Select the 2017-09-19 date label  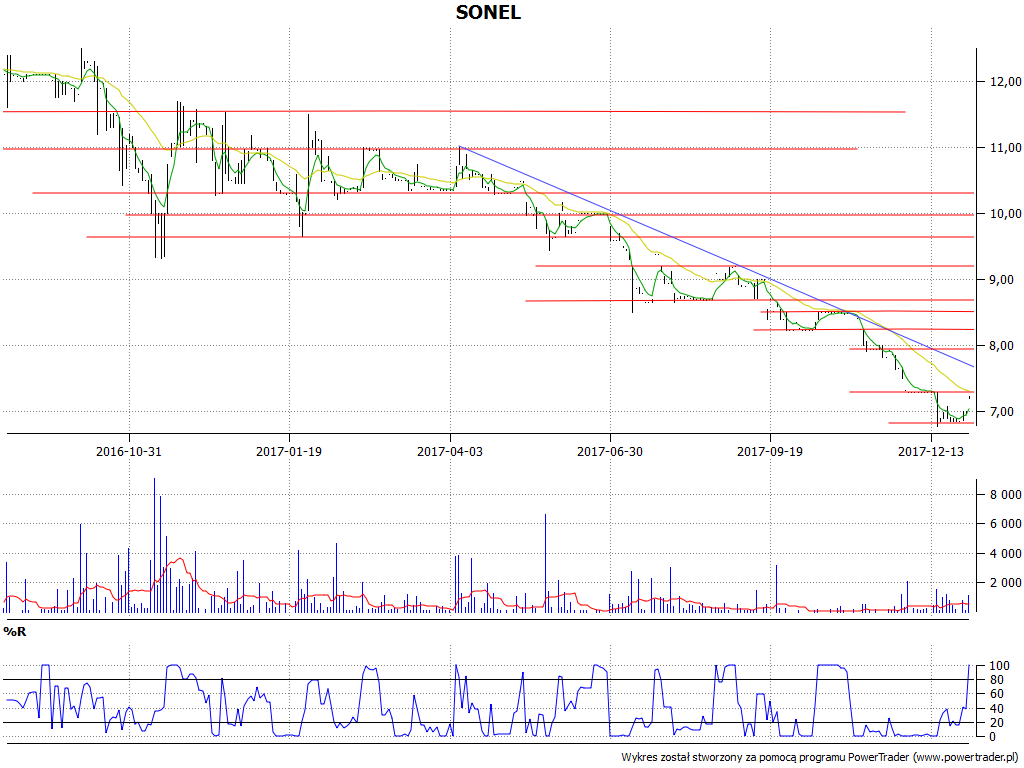(x=770, y=451)
